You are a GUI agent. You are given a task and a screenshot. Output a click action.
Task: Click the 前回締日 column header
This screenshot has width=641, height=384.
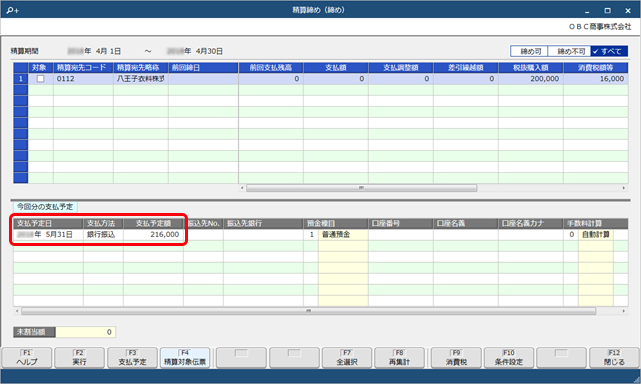pos(204,68)
